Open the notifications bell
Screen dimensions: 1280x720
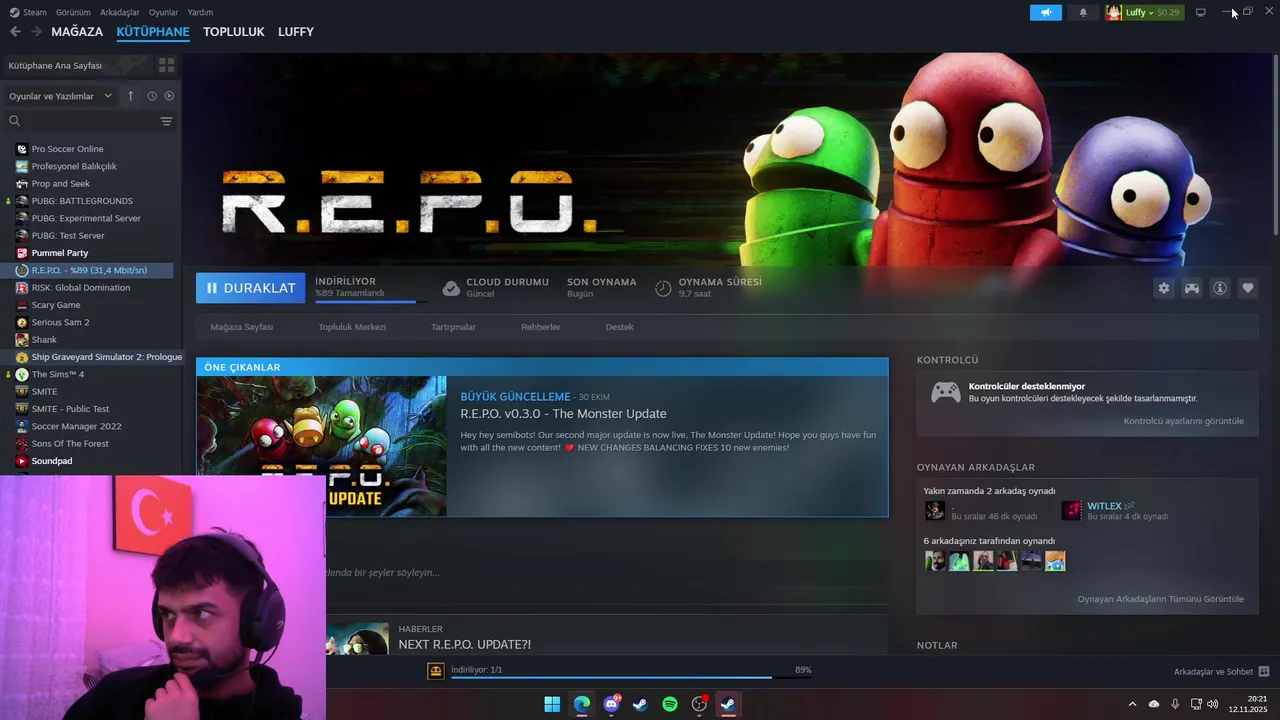point(1083,13)
